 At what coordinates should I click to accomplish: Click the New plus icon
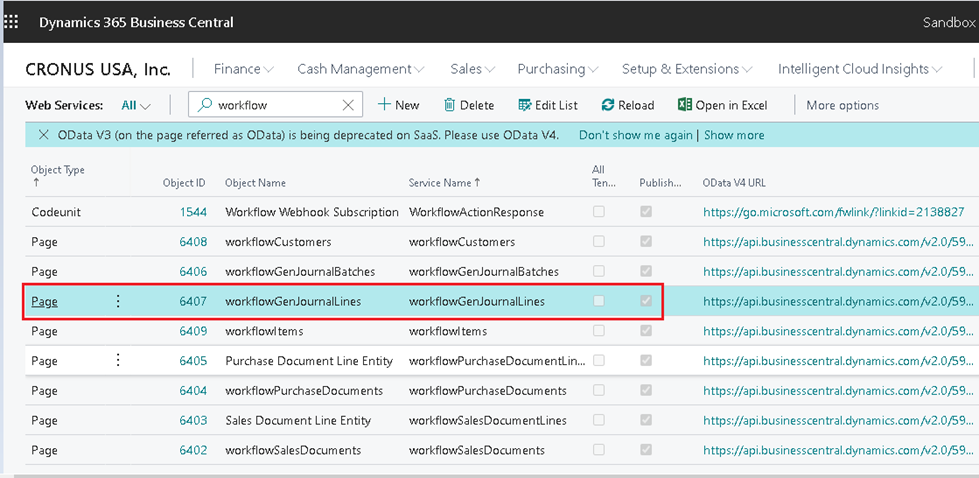click(x=384, y=105)
